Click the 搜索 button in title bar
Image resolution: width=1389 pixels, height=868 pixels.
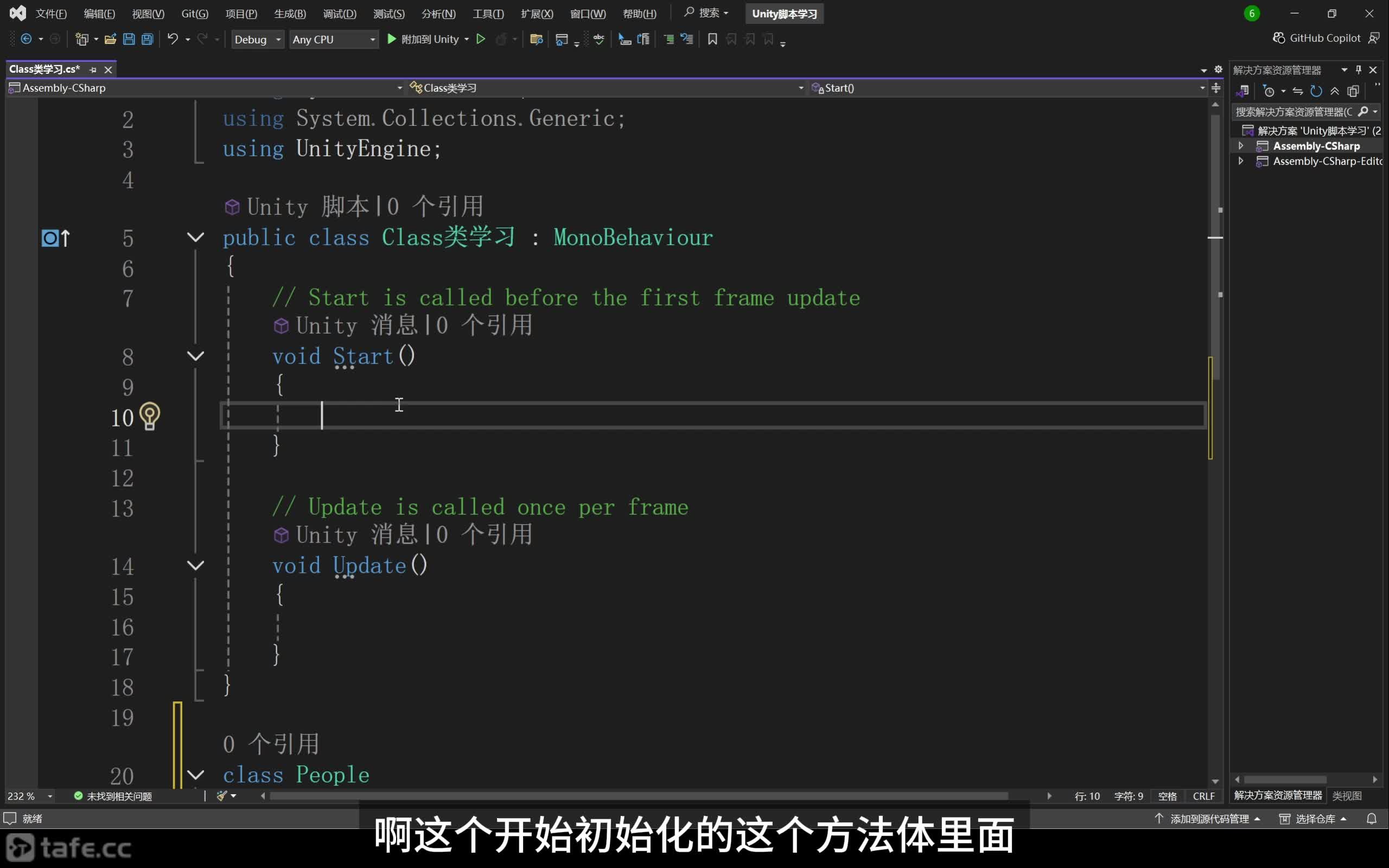pyautogui.click(x=706, y=12)
